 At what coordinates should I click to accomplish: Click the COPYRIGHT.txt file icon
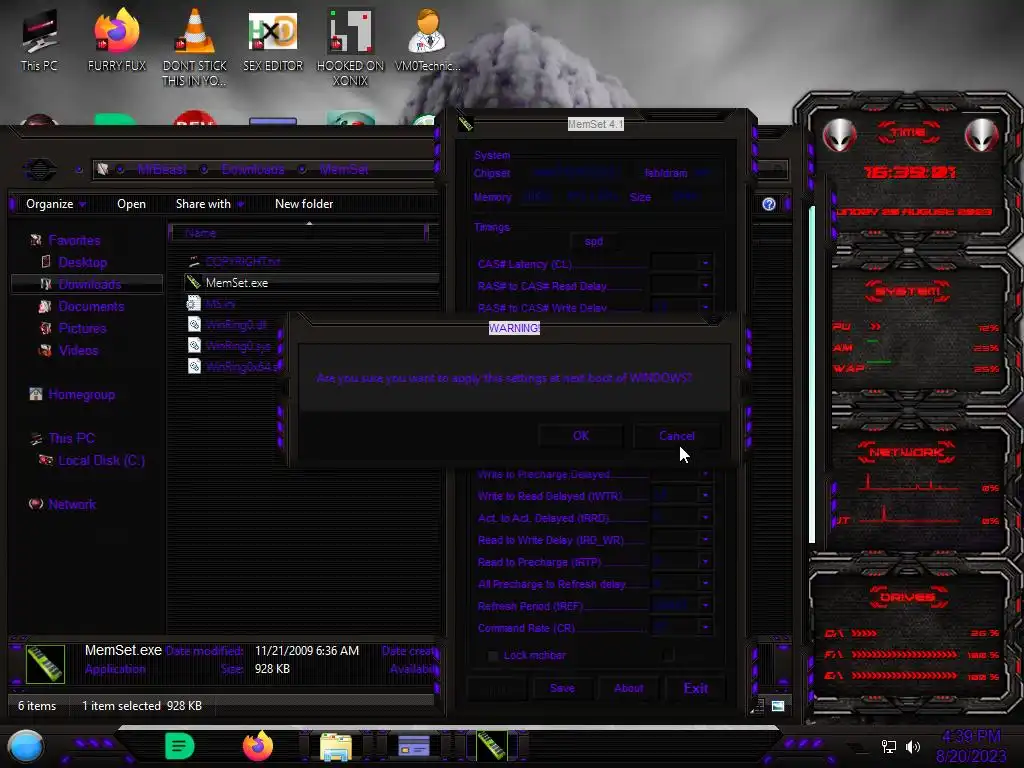[x=193, y=261]
